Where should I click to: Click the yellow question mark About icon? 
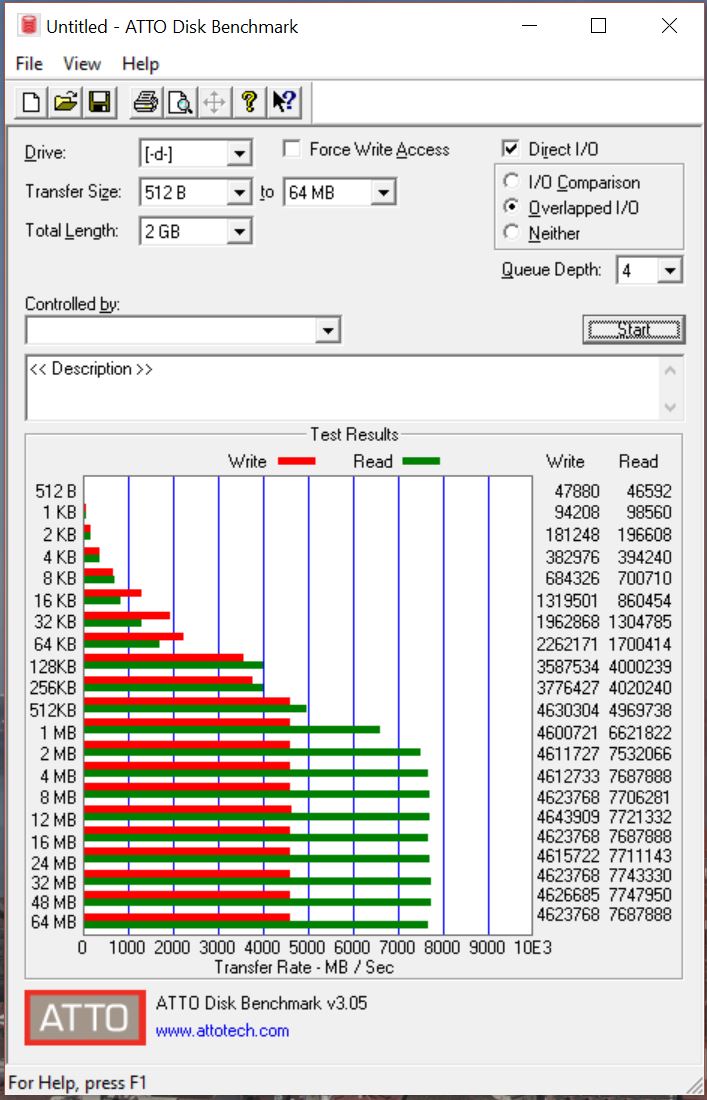click(249, 101)
